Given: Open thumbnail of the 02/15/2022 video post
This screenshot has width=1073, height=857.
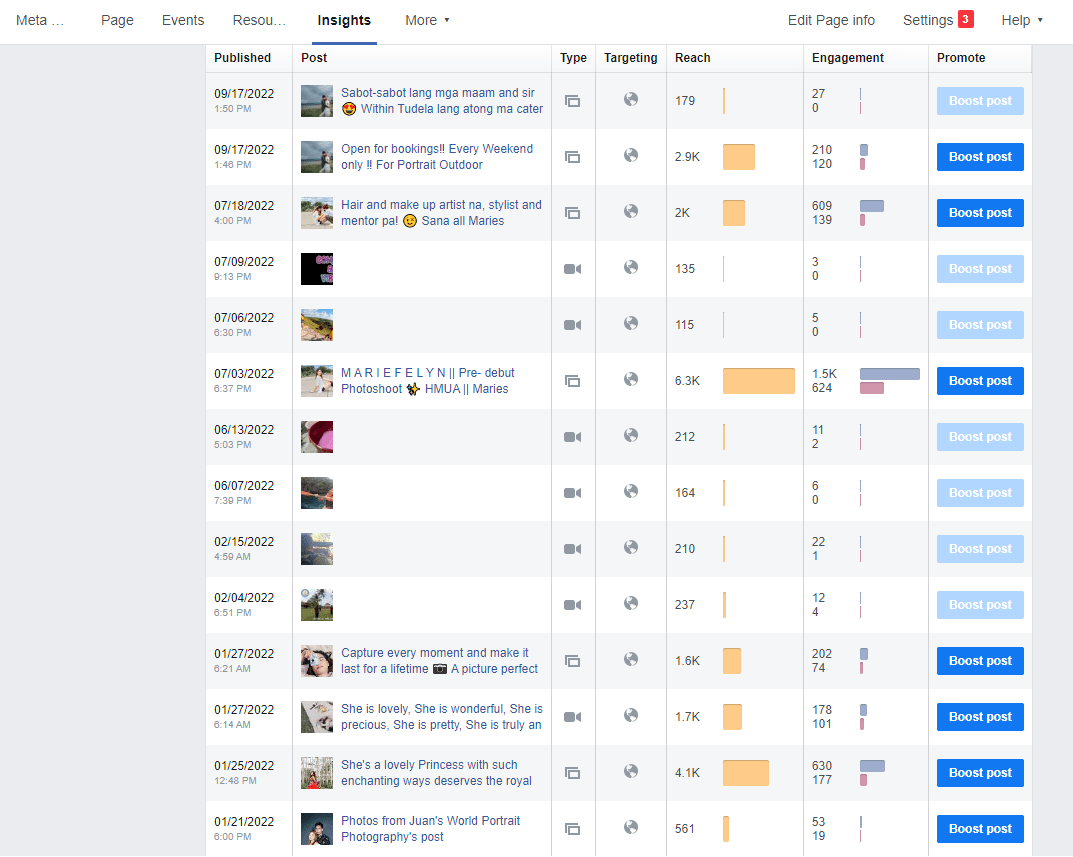Looking at the screenshot, I should tap(317, 549).
